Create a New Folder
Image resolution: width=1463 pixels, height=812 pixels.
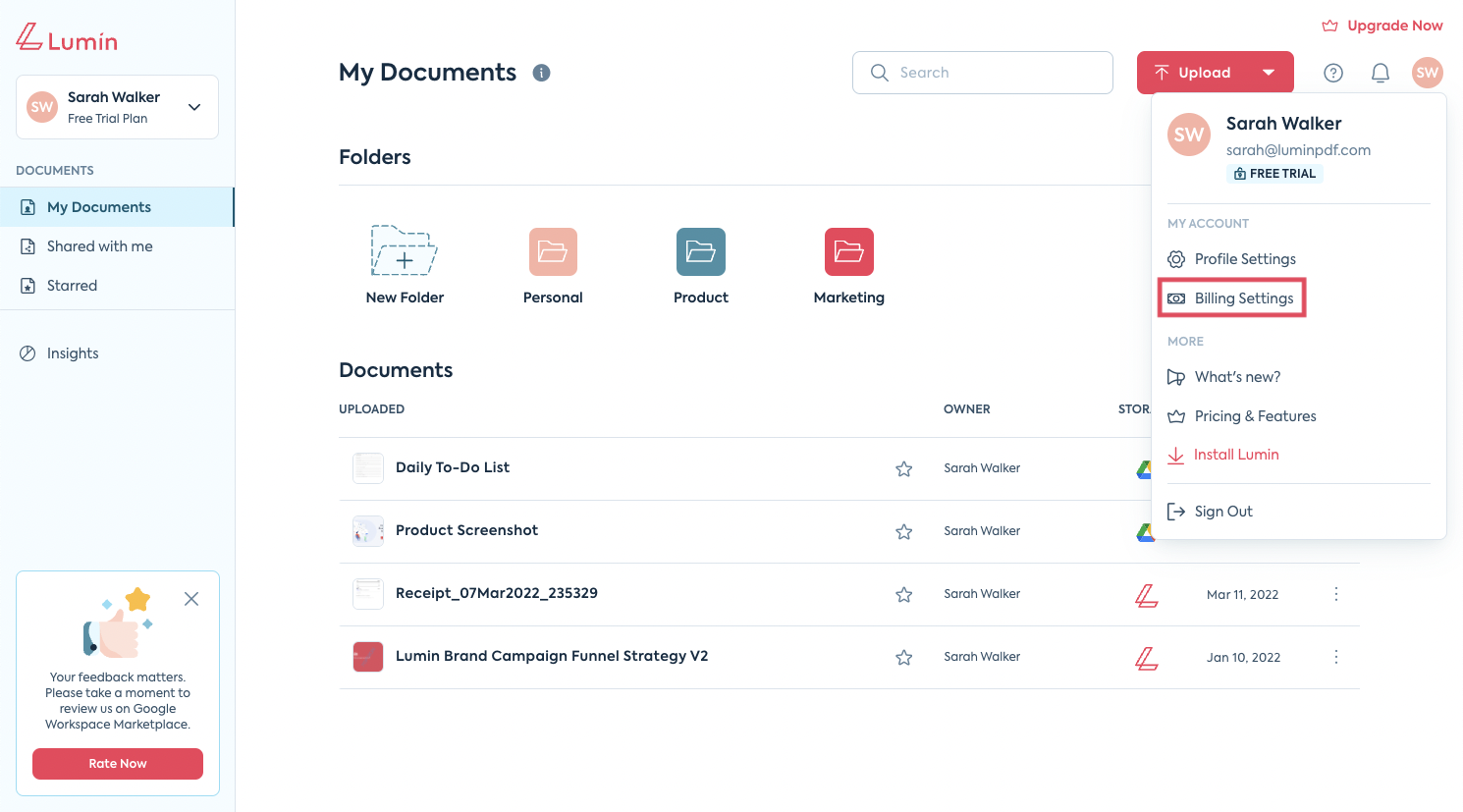[x=405, y=265]
